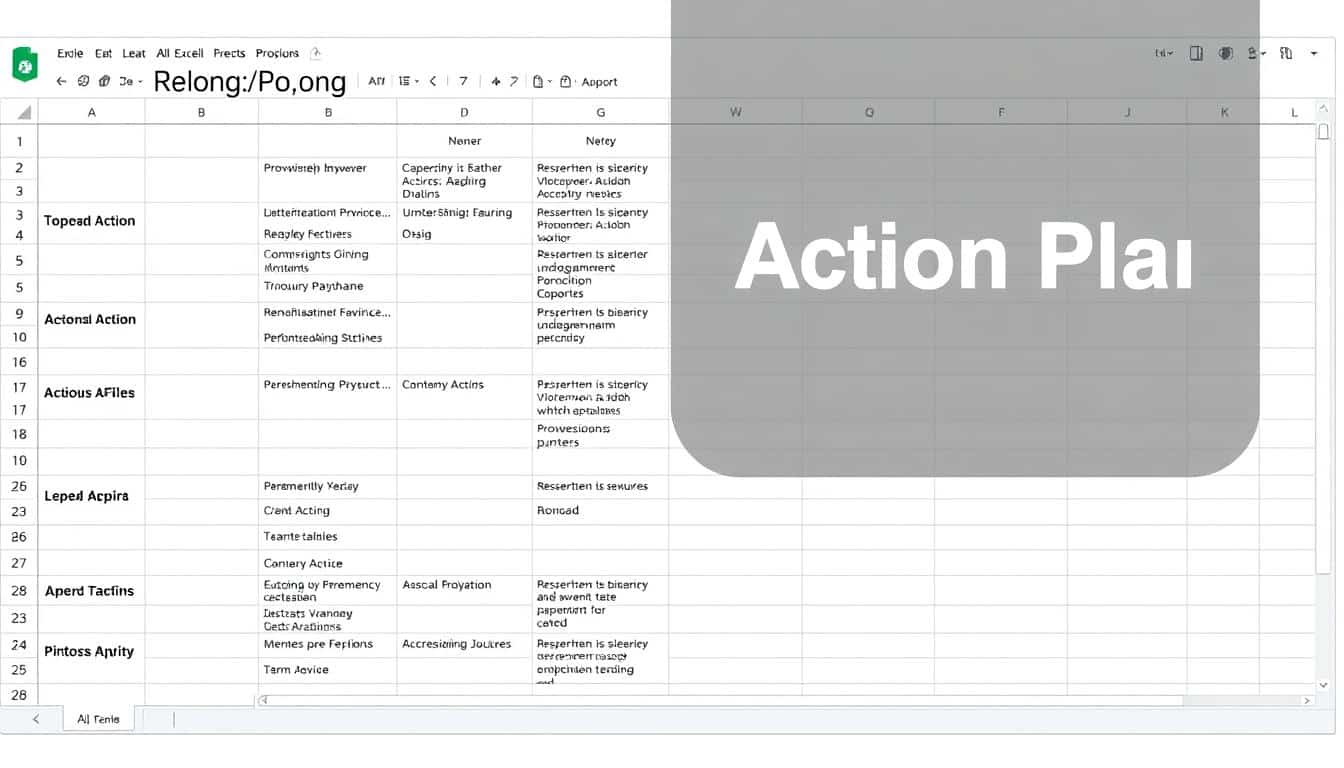The width and height of the screenshot is (1344, 768).
Task: Select the Netey header cell
Action: [x=600, y=141]
